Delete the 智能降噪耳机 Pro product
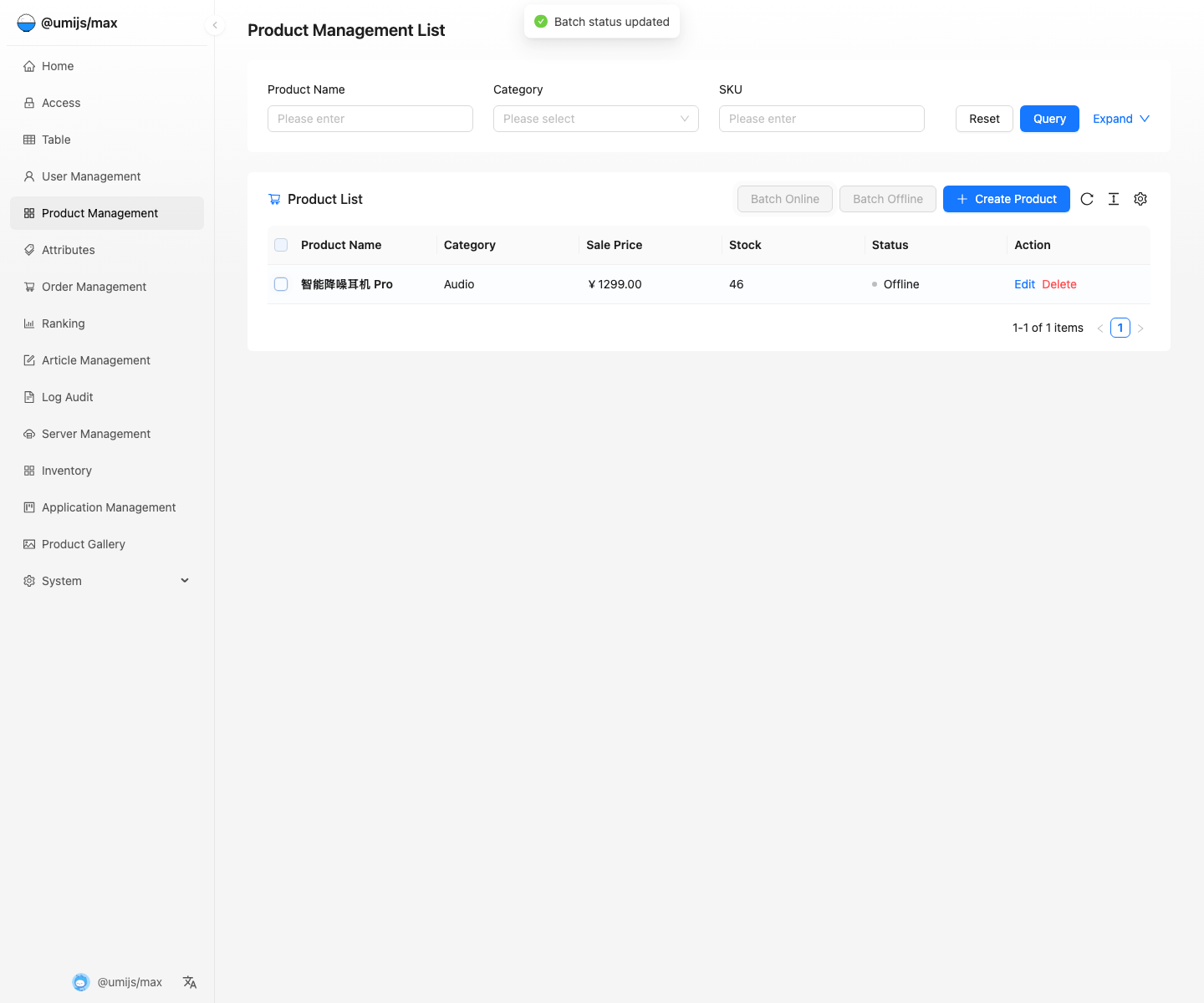 (1059, 284)
